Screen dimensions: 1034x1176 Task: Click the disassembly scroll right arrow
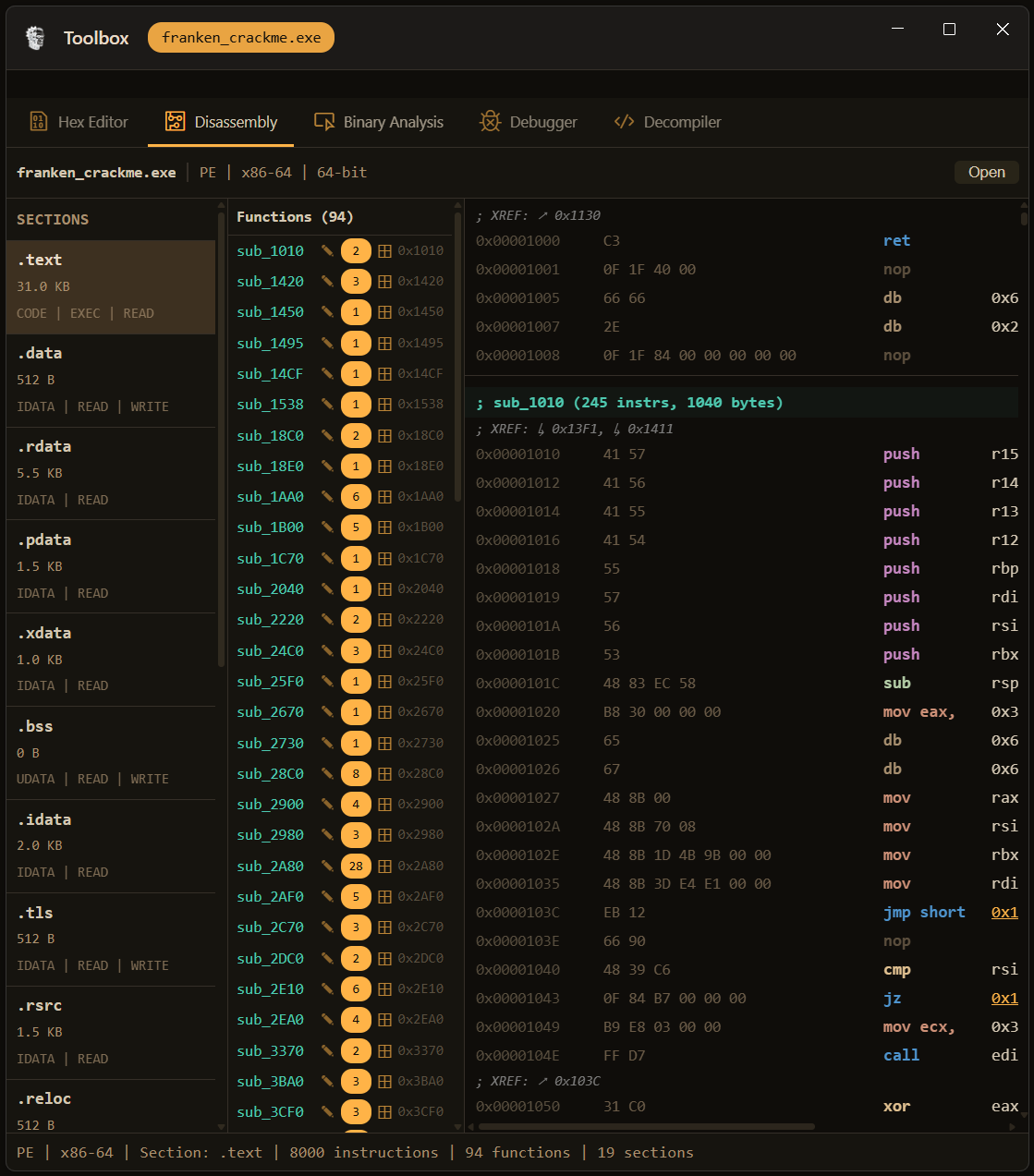click(x=1013, y=1126)
